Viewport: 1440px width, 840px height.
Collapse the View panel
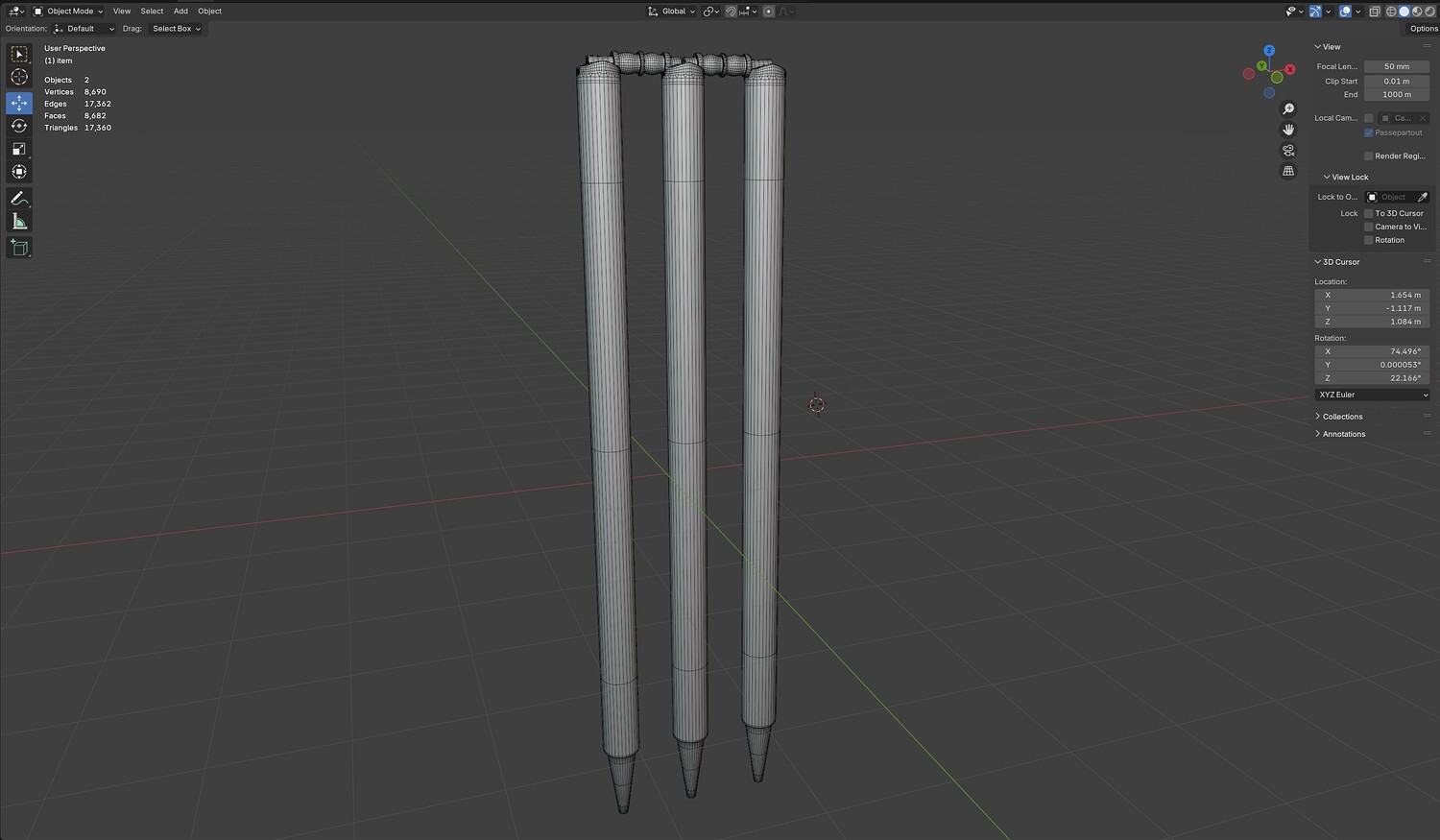click(1328, 47)
